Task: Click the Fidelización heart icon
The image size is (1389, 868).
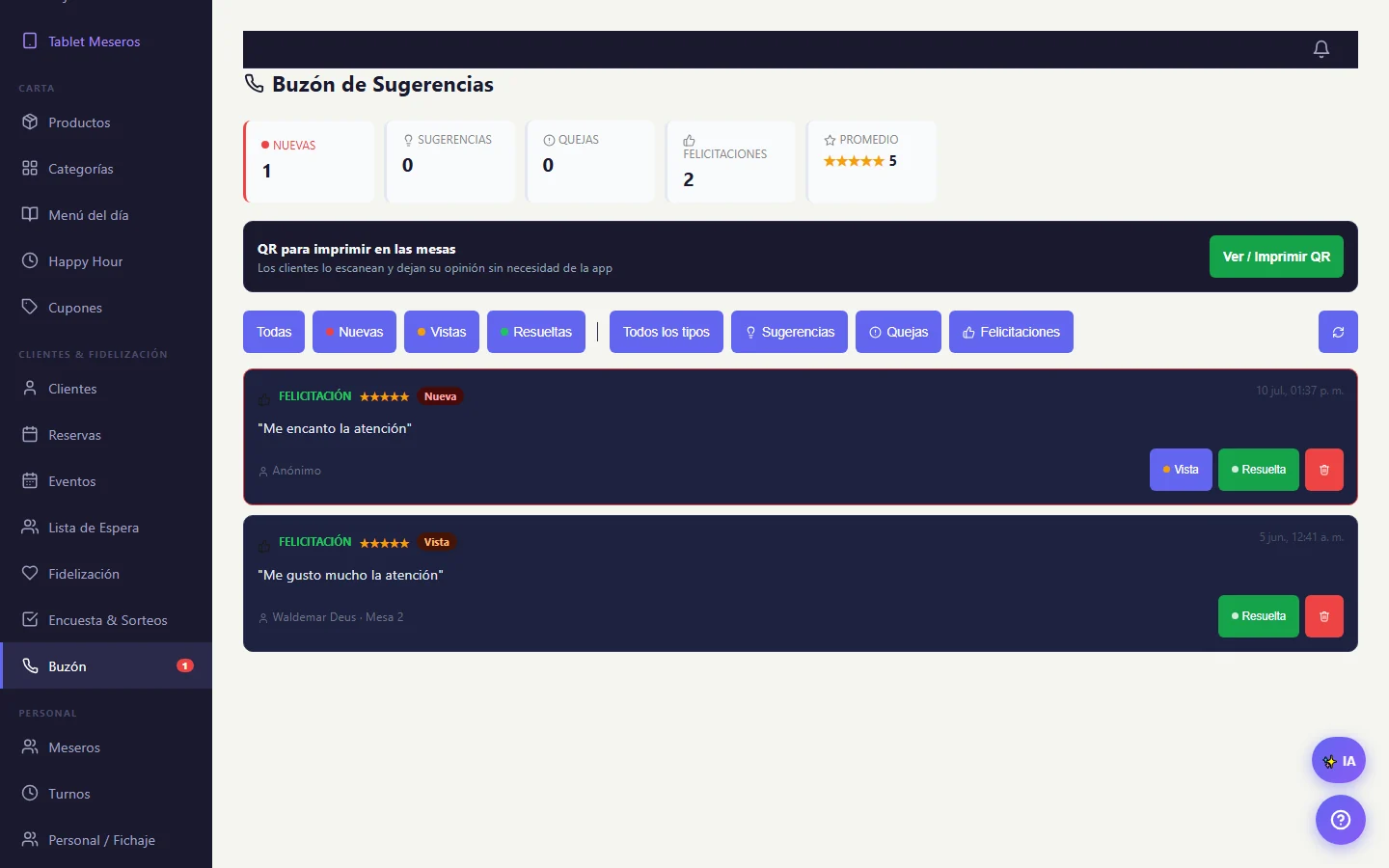Action: click(30, 574)
